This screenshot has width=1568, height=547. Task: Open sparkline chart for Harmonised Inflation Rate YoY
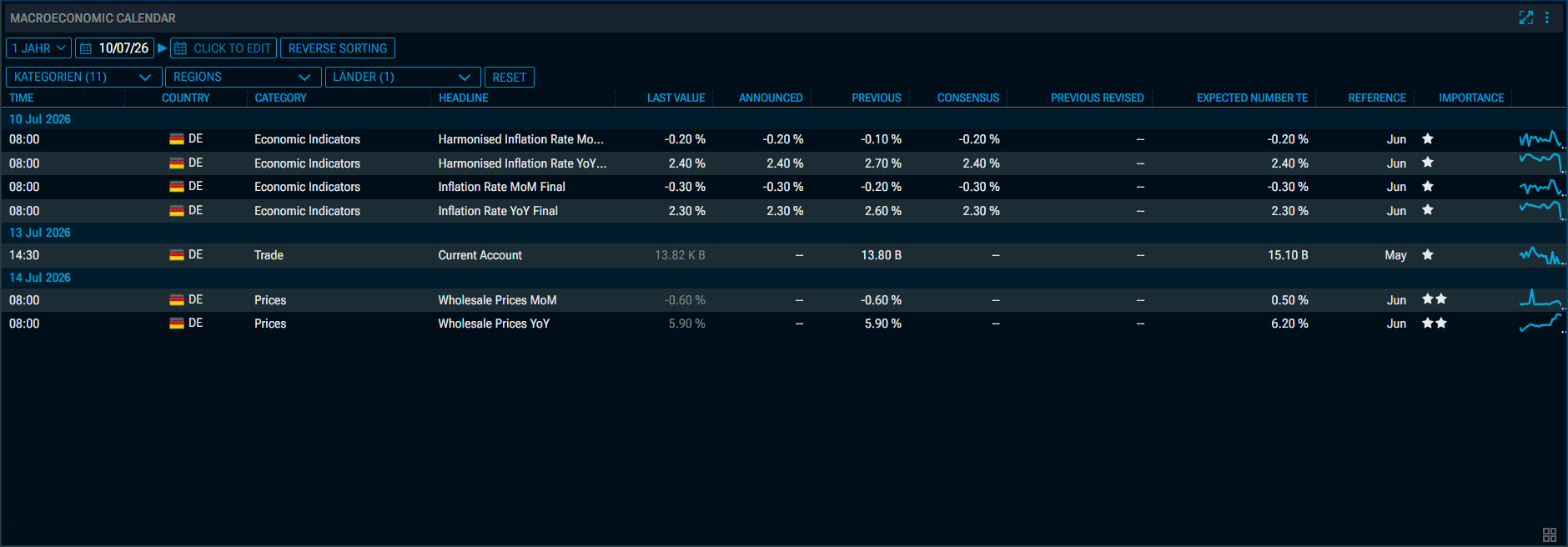(1540, 163)
